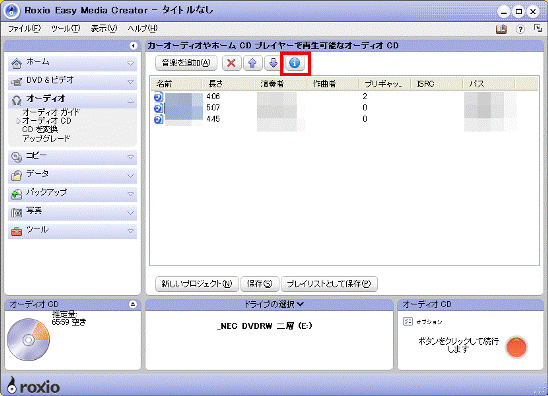The height and width of the screenshot is (396, 548).
Task: Click the audio file icon of the 4:06 track
Action: [x=159, y=97]
